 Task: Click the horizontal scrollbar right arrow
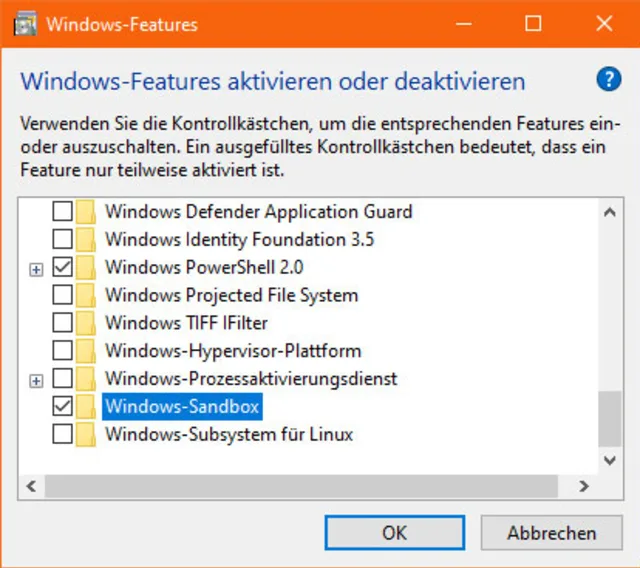click(585, 486)
